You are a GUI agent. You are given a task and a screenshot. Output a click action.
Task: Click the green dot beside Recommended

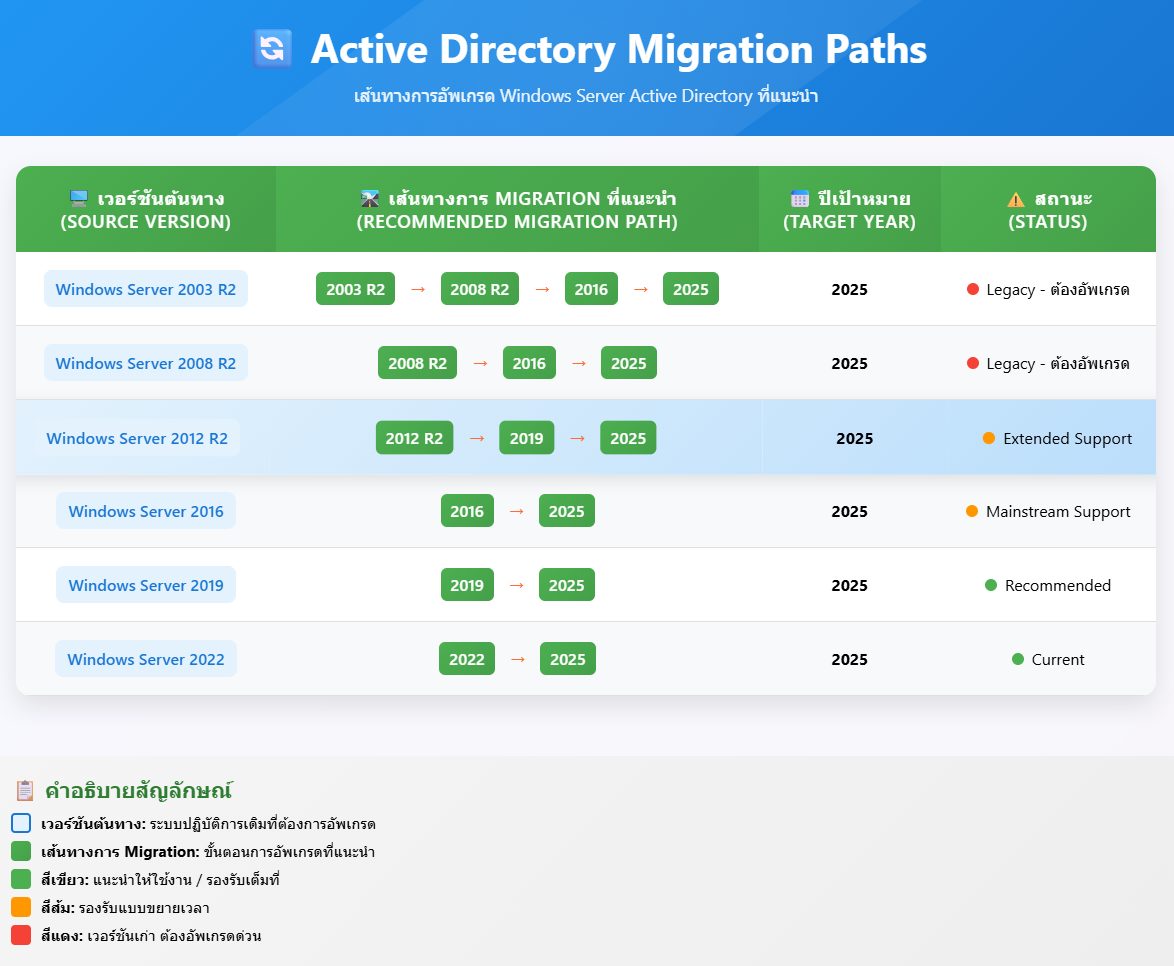click(x=991, y=586)
